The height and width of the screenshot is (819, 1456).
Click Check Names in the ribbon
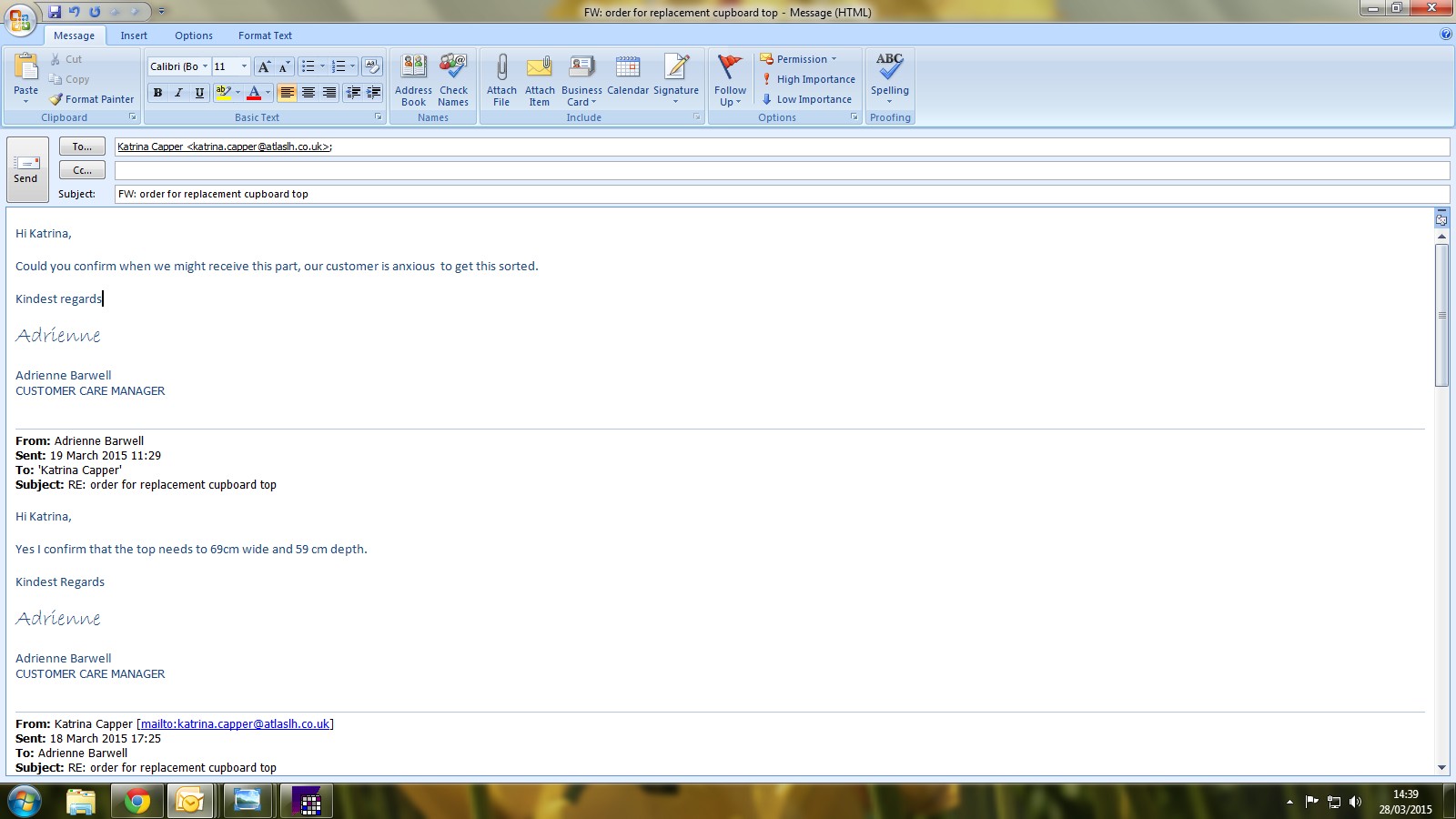[453, 80]
